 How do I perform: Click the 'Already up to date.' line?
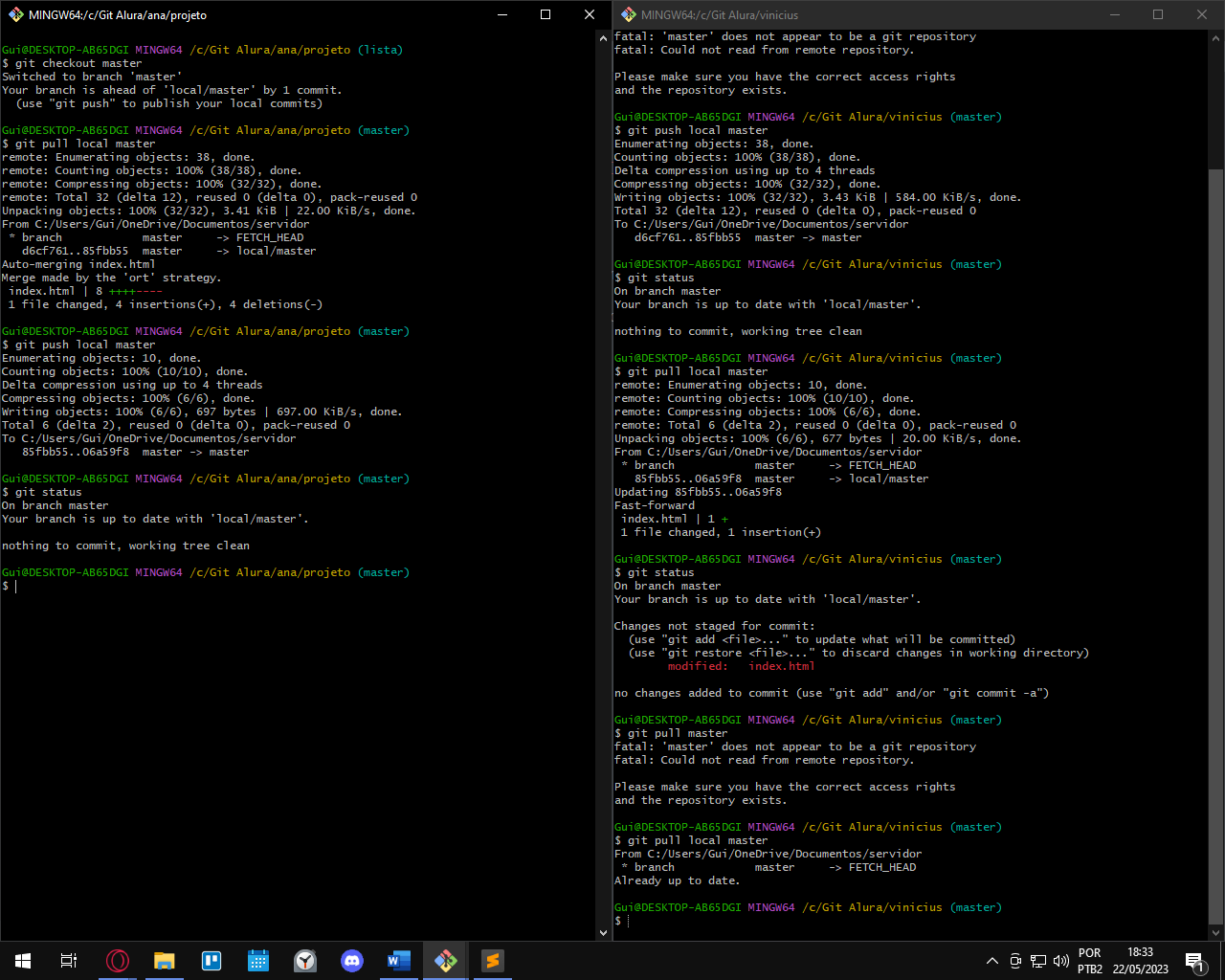(678, 880)
